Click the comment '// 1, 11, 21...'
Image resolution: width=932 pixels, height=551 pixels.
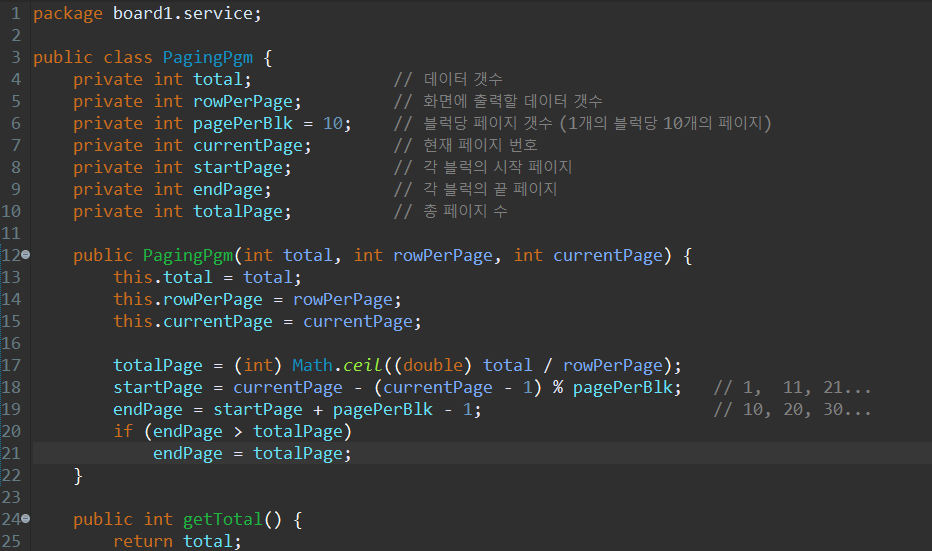pos(792,388)
